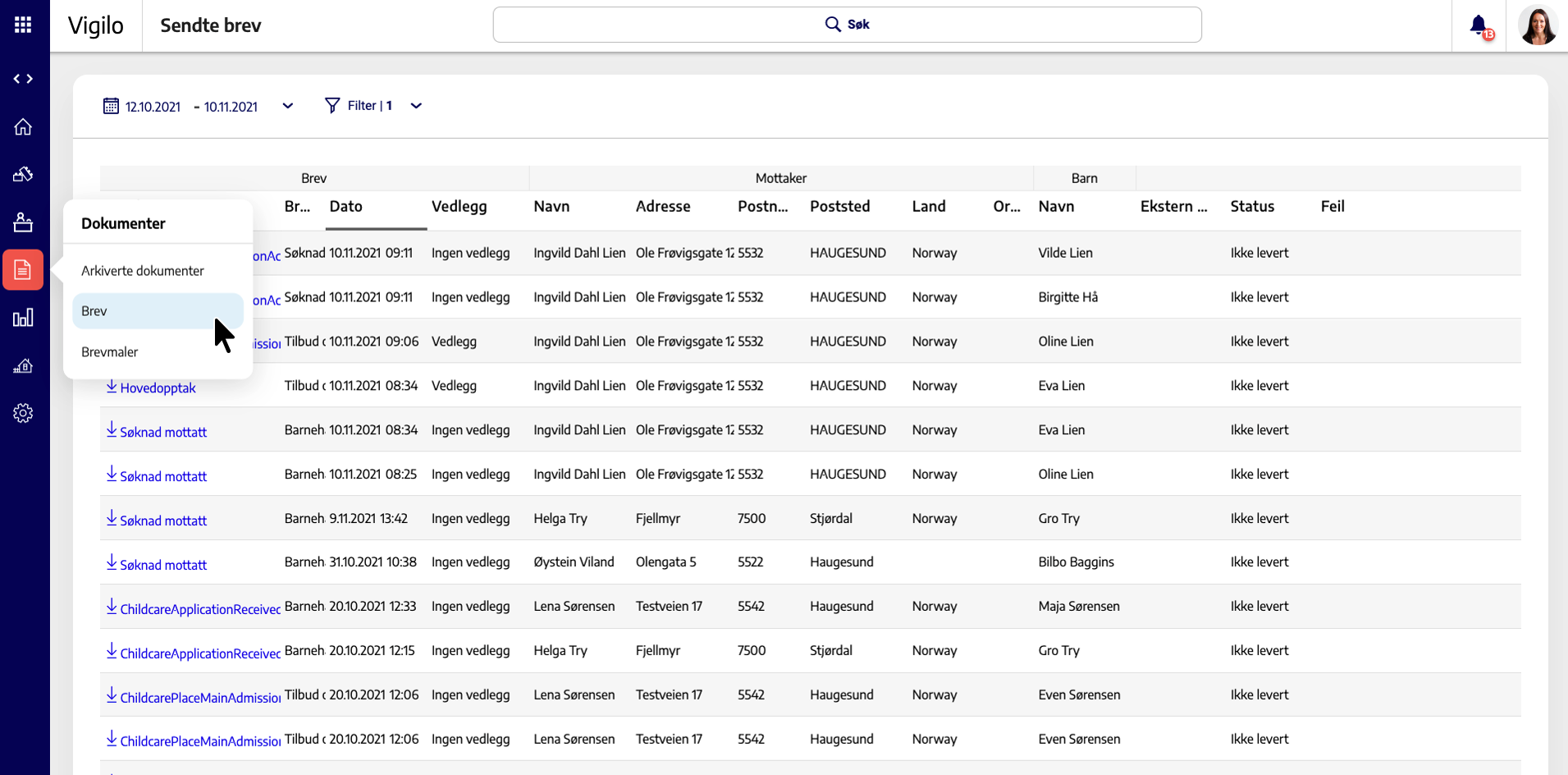Select child name Vilde Lien cell
The image size is (1568, 775).
1065,253
